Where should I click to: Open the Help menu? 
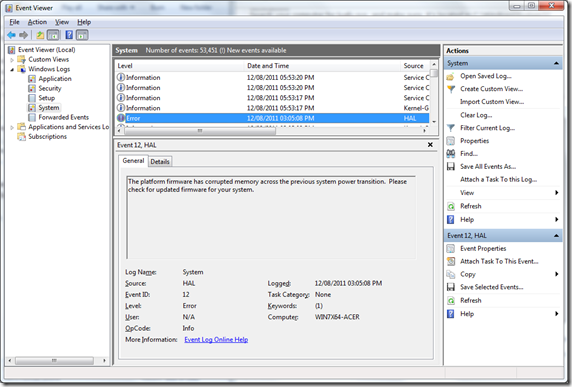pyautogui.click(x=84, y=22)
